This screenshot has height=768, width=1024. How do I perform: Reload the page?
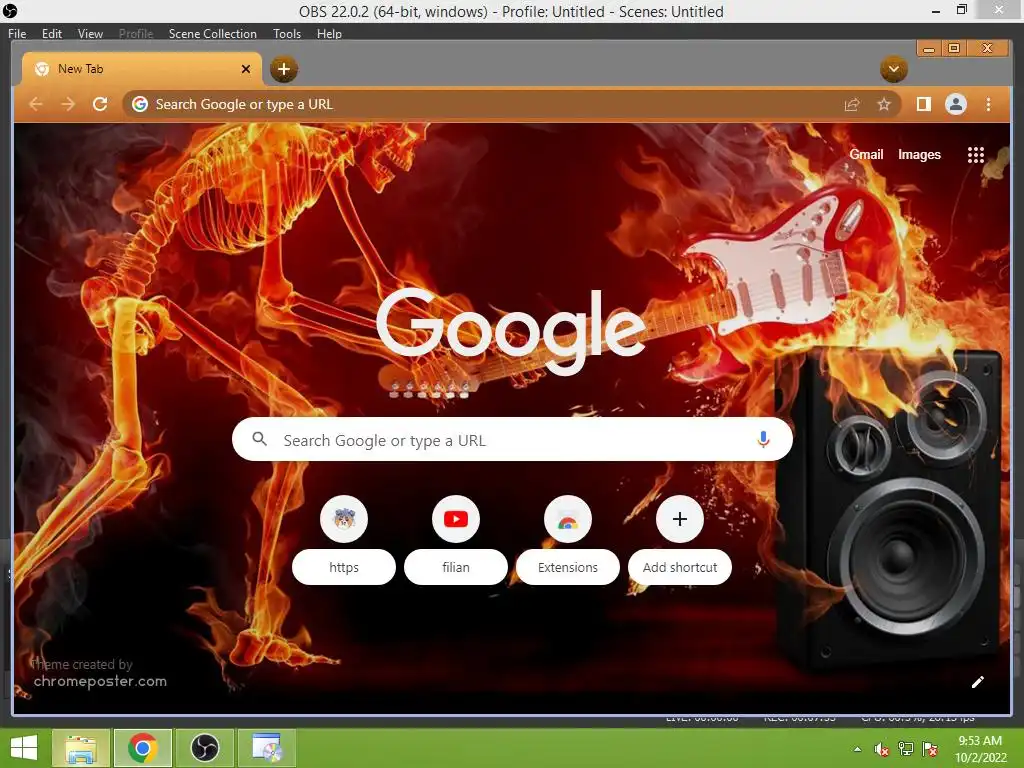(x=100, y=104)
